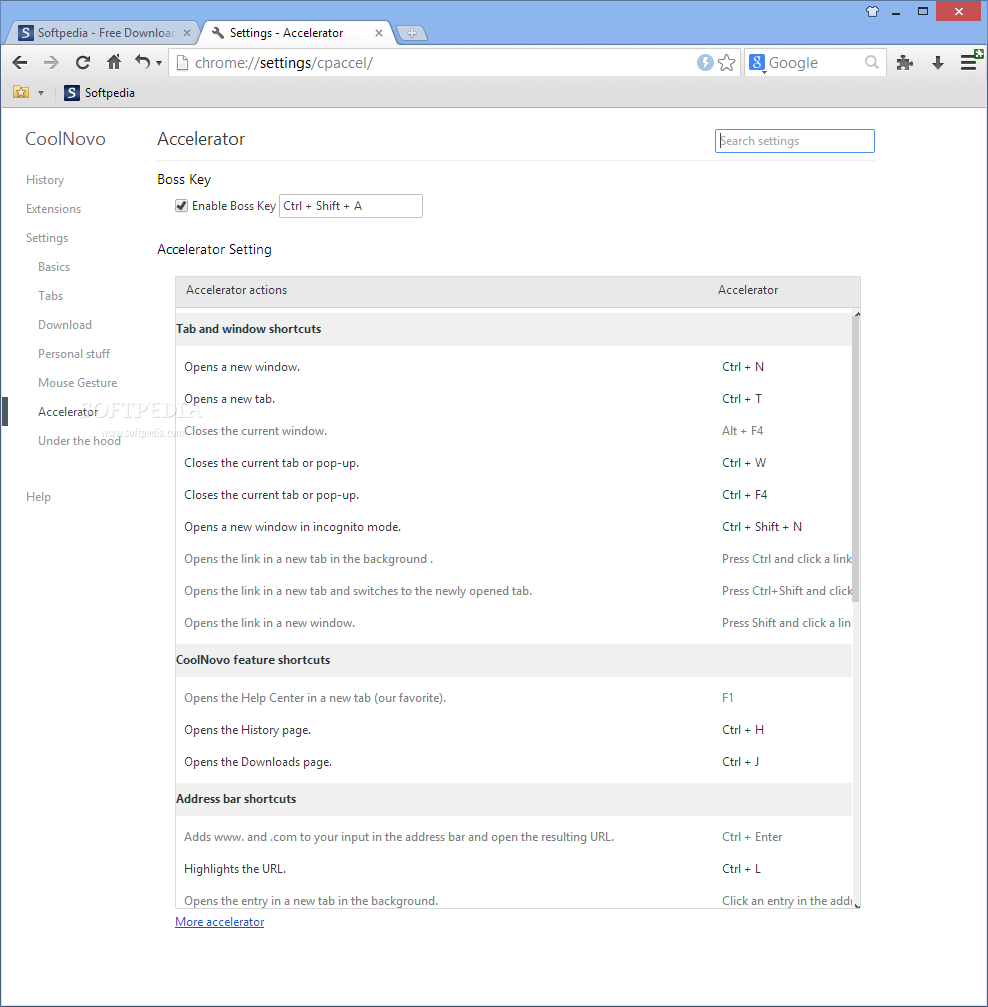Viewport: 988px width, 1007px height.
Task: Click the Ctrl + T accelerator cell
Action: pyautogui.click(x=742, y=399)
